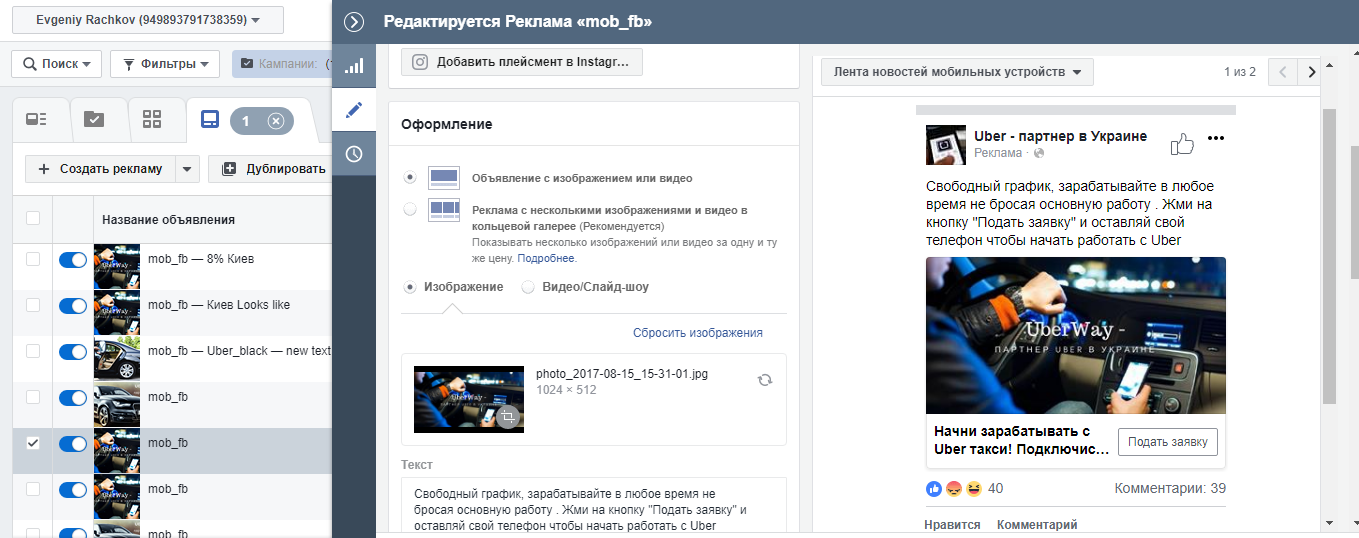Turn off the switch for mob_fb — Uber_black
Screen dimensions: 1359x538
[x=73, y=352]
